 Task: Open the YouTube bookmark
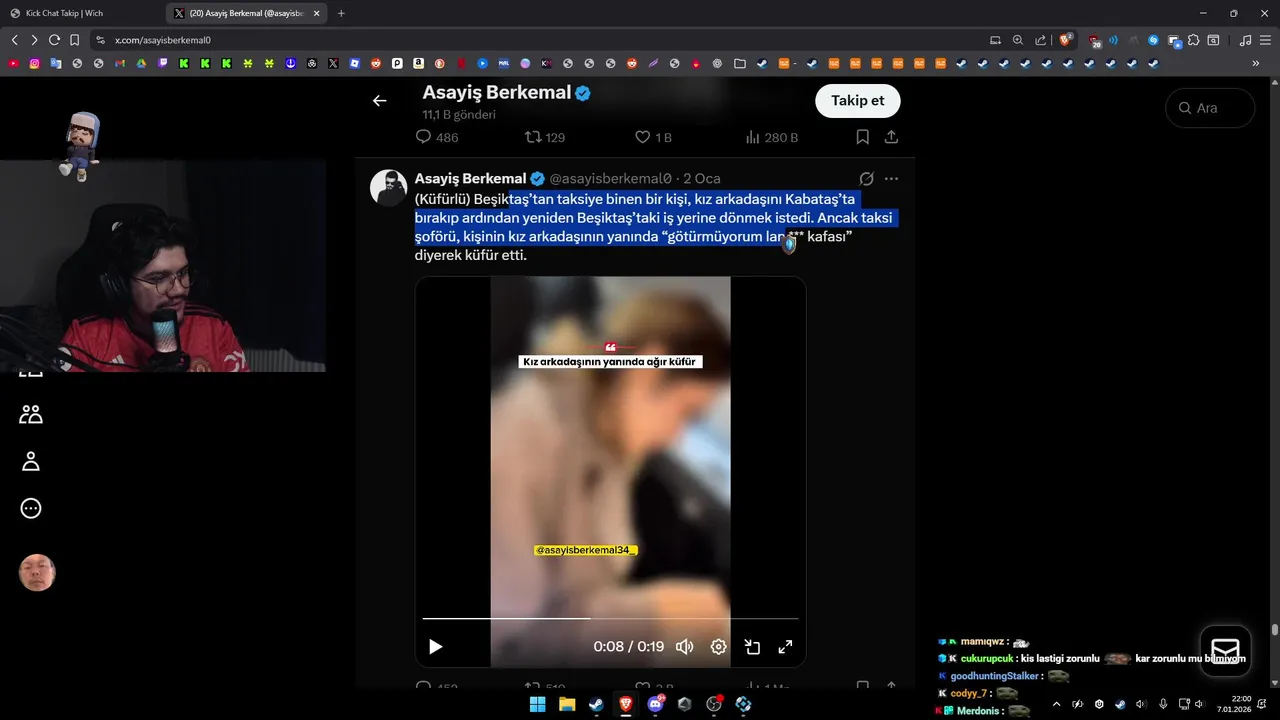point(13,63)
